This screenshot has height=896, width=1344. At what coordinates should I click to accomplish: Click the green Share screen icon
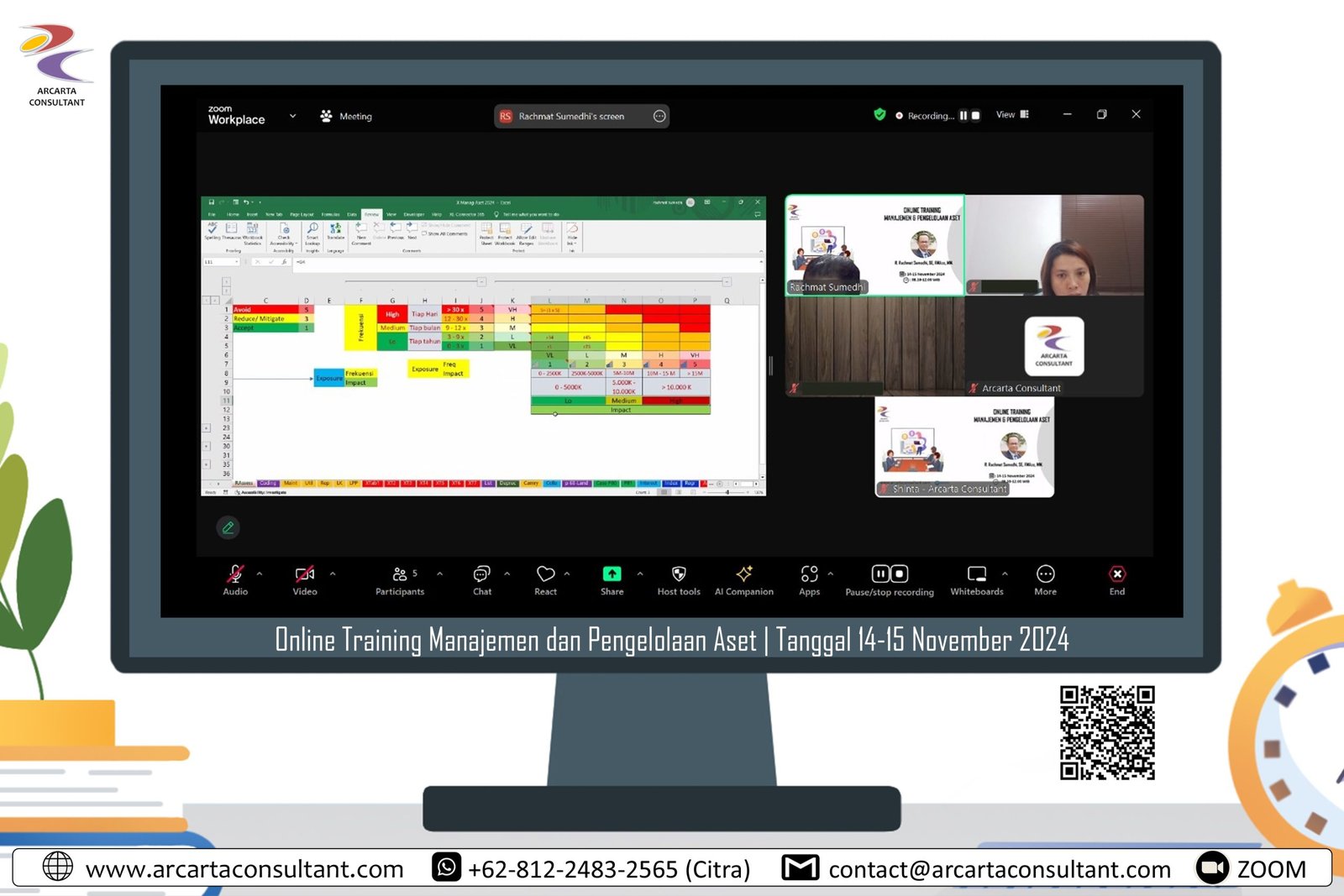[612, 574]
